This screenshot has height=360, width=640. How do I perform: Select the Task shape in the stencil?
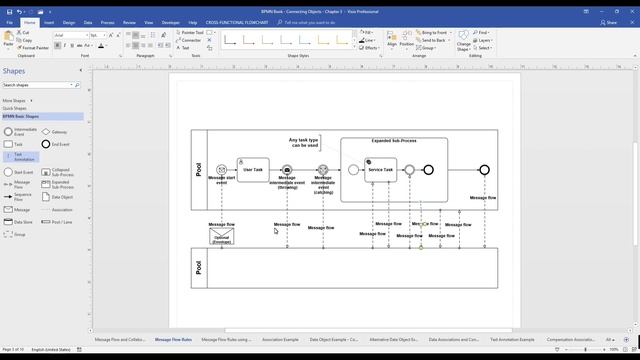pyautogui.click(x=13, y=144)
